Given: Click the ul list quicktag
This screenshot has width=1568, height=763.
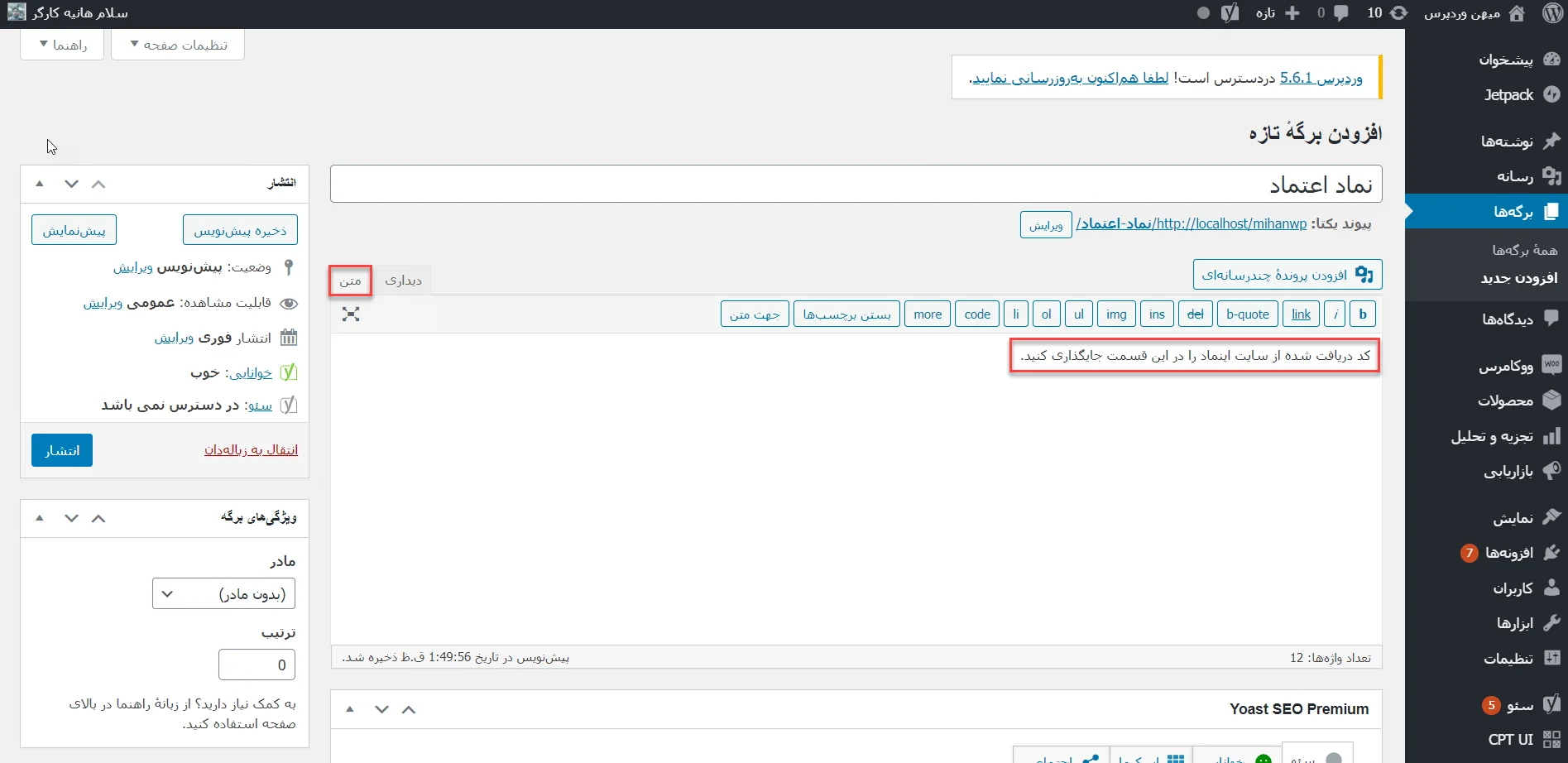Looking at the screenshot, I should click(x=1079, y=314).
